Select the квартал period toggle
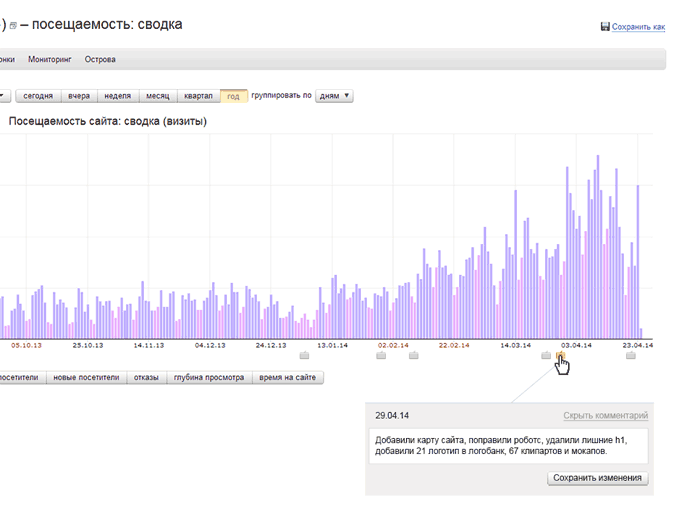Viewport: 700px width, 509px height. (x=198, y=96)
